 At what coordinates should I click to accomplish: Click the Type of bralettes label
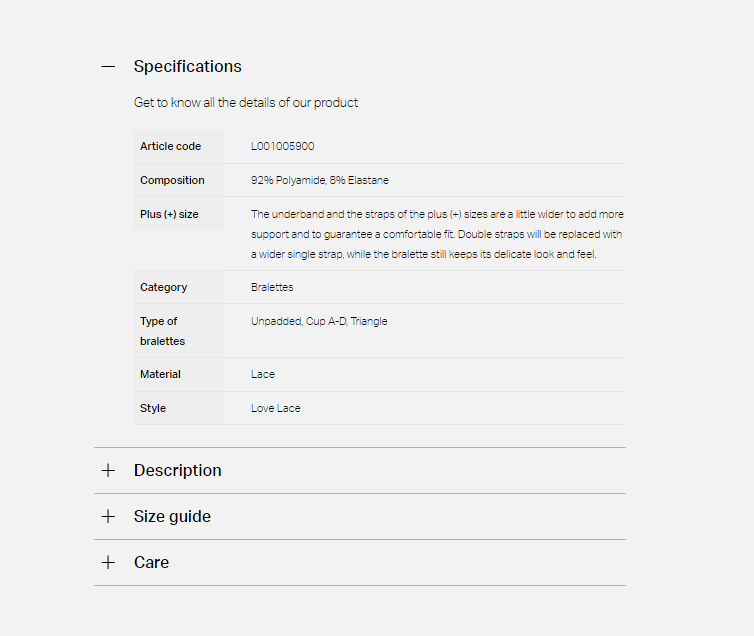point(163,331)
